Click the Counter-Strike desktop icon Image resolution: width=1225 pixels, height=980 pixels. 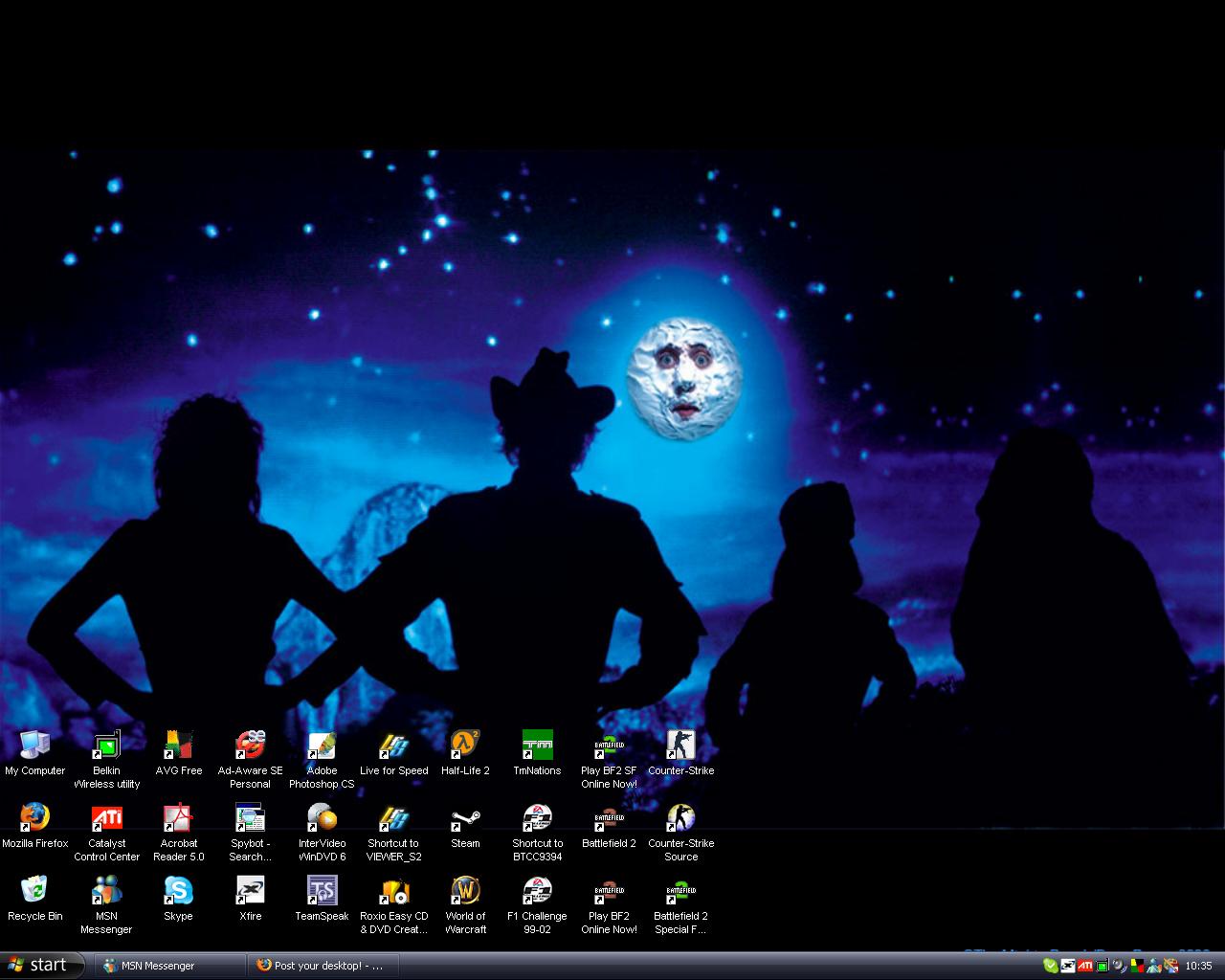[680, 752]
